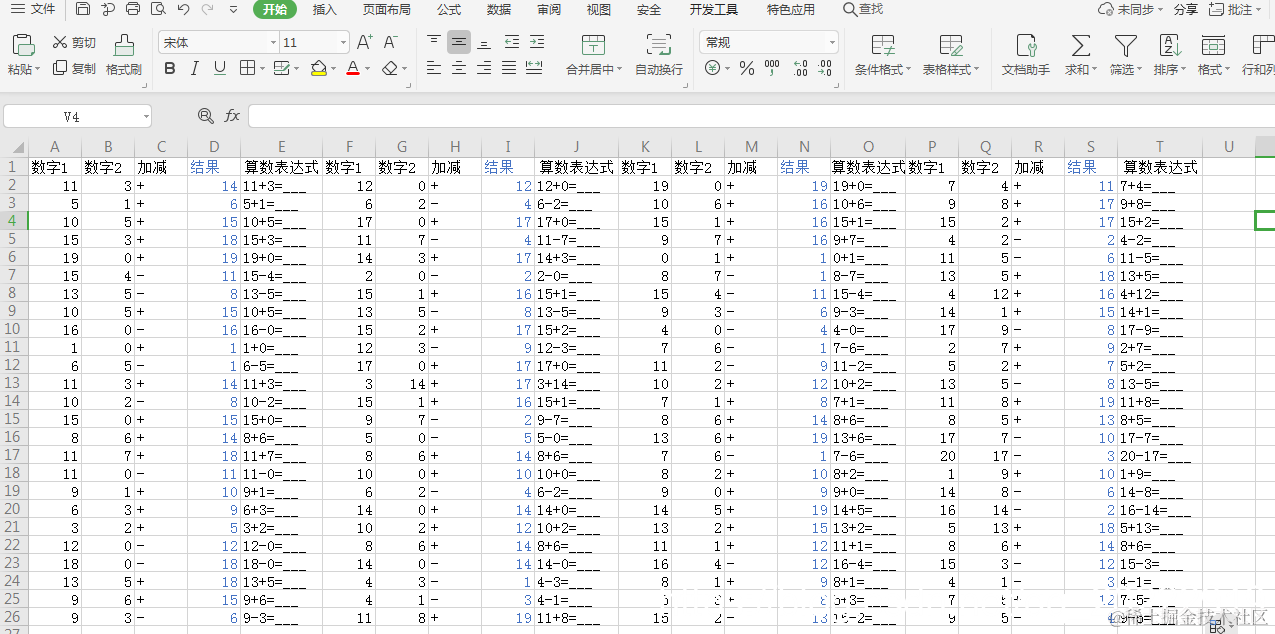Screen dimensions: 1275x634
Task: Expand the Table Style (表格样式) dropdown
Action: click(977, 70)
